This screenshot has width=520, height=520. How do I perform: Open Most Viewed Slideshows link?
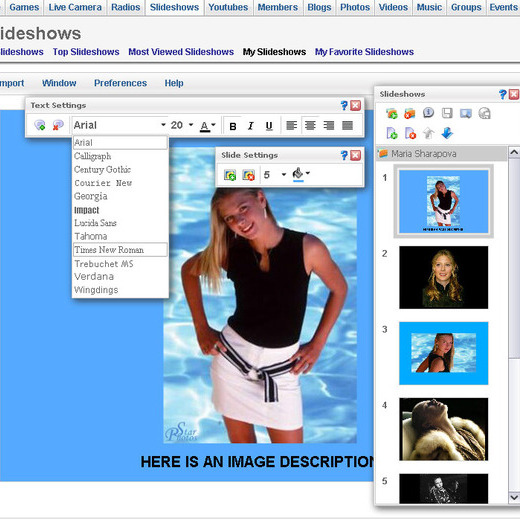point(181,52)
